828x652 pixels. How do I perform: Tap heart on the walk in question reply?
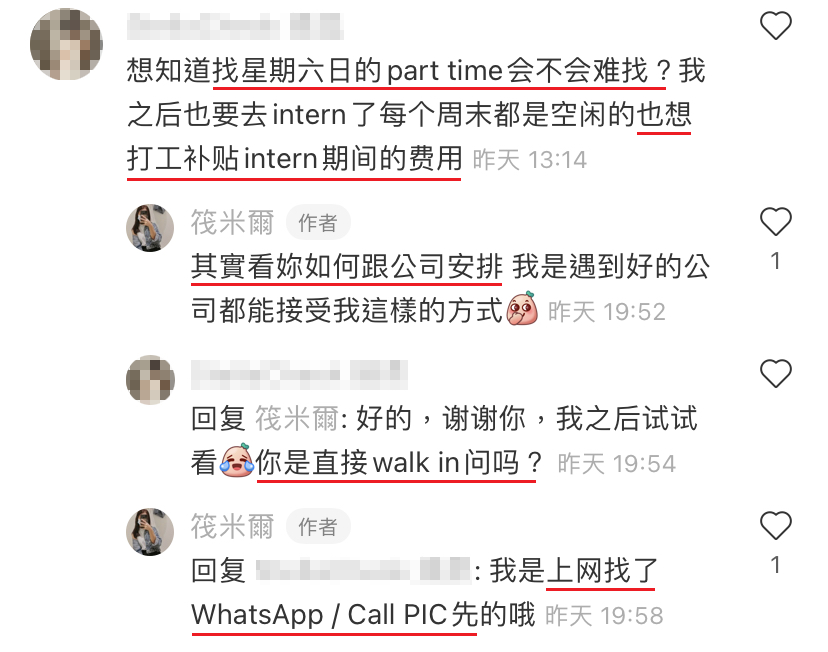point(775,373)
